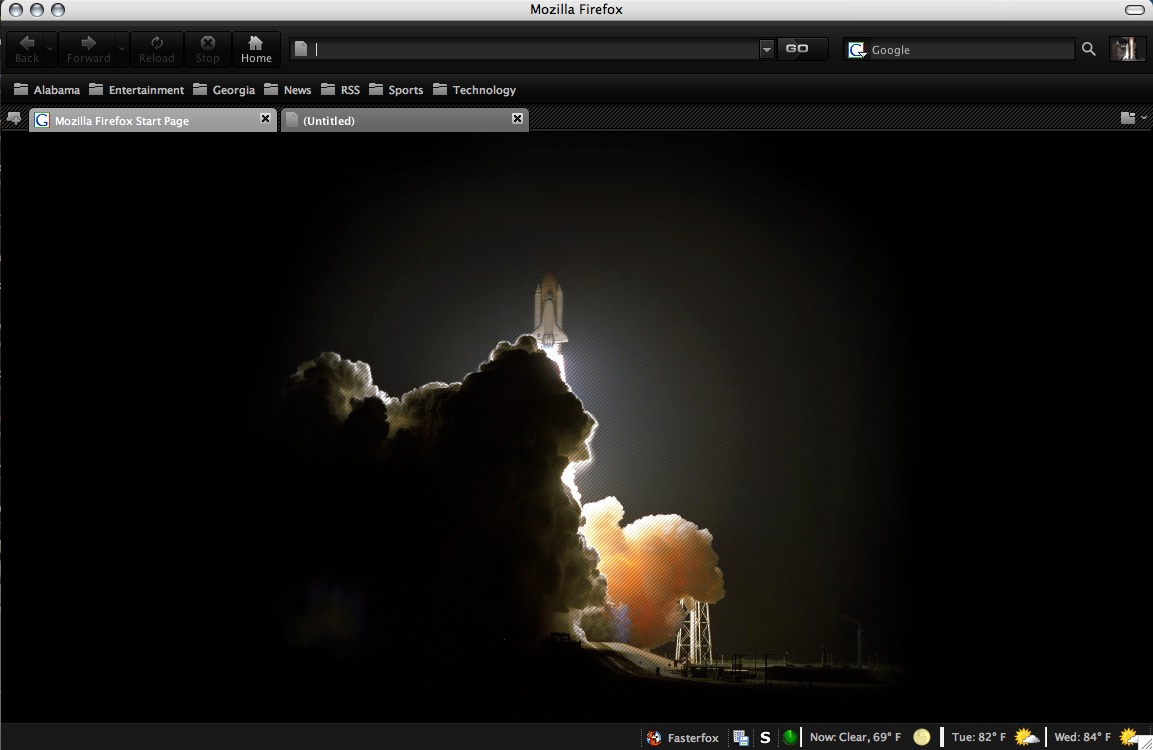Screen dimensions: 1153x750
Task: Click the magnifying glass search icon
Action: coord(1089,49)
